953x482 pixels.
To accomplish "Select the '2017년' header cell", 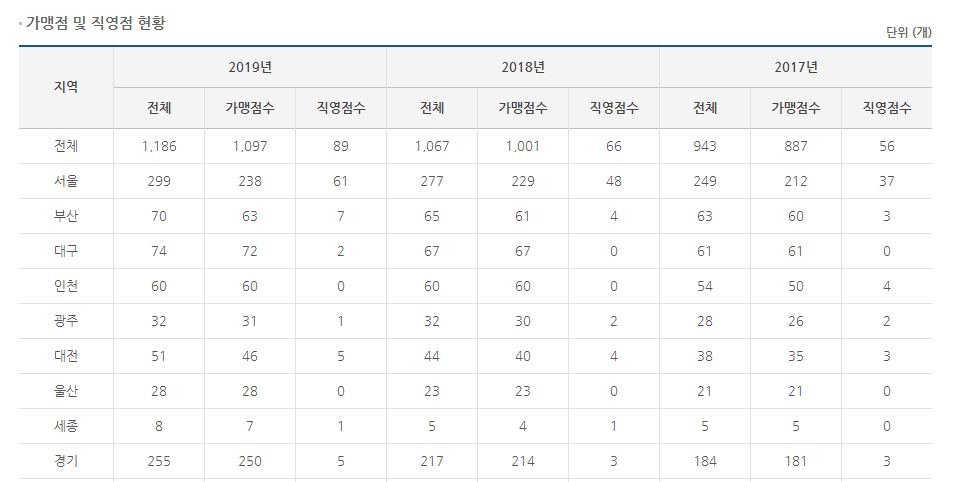I will pyautogui.click(x=796, y=67).
